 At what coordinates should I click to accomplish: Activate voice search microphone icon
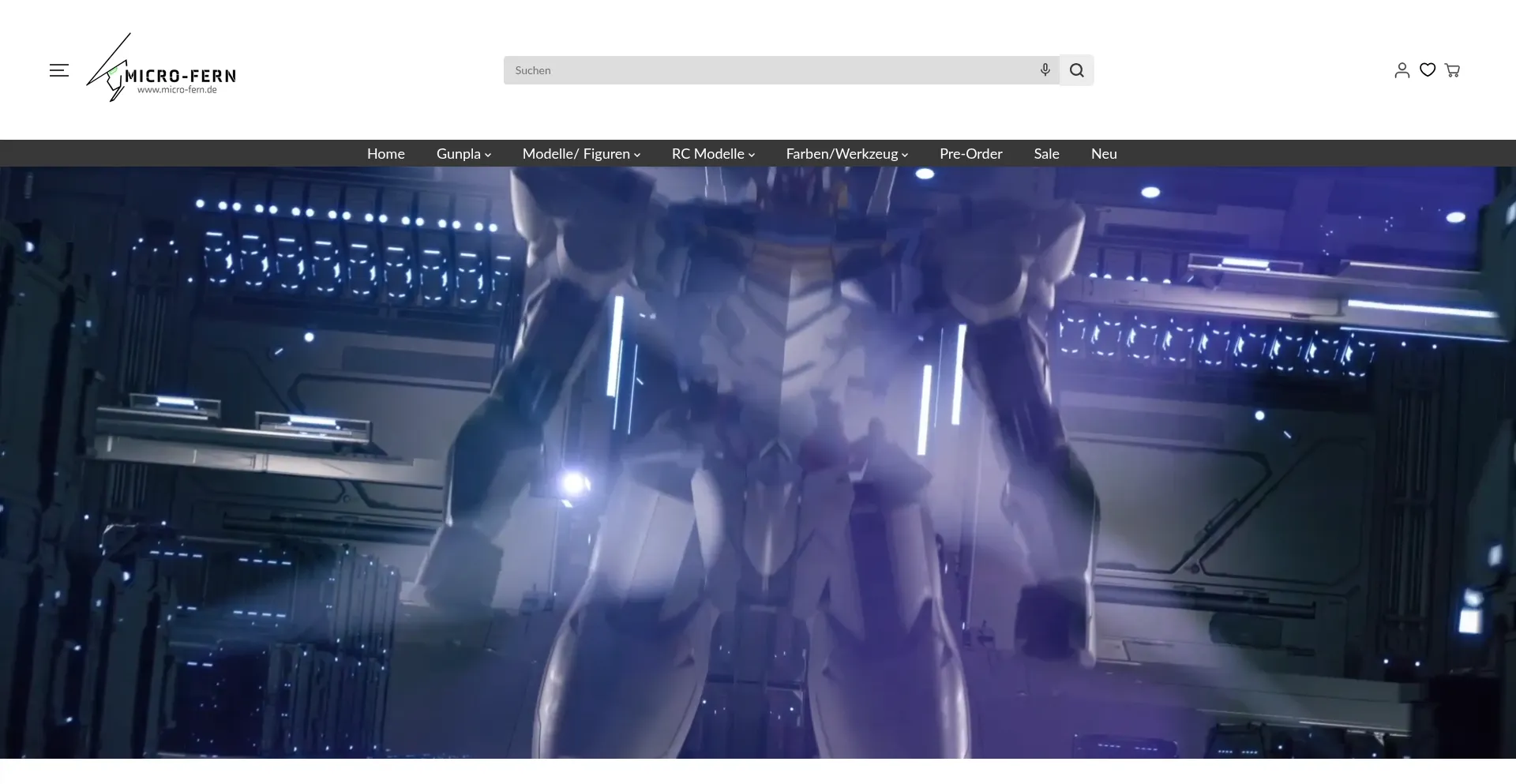[1045, 70]
